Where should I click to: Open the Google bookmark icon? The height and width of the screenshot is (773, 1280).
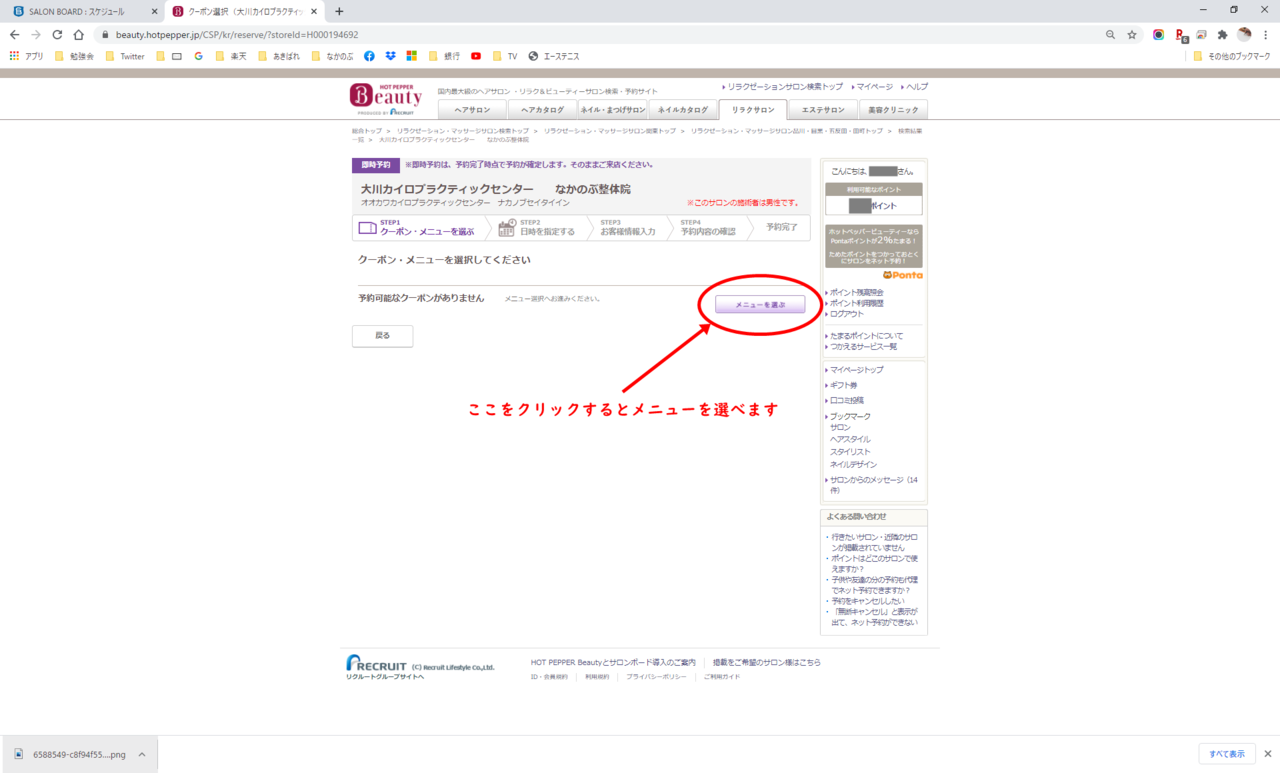click(x=198, y=56)
